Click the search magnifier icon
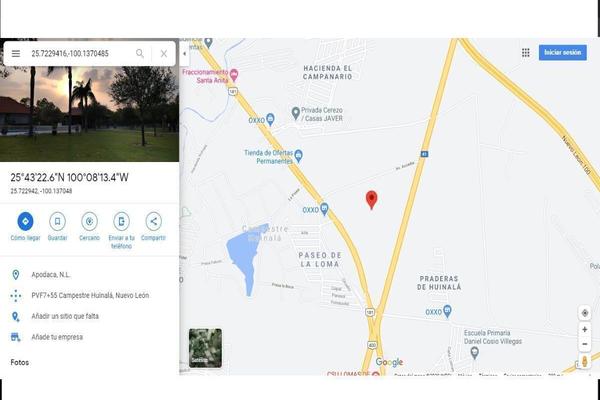Image resolution: width=600 pixels, height=400 pixels. coord(140,54)
